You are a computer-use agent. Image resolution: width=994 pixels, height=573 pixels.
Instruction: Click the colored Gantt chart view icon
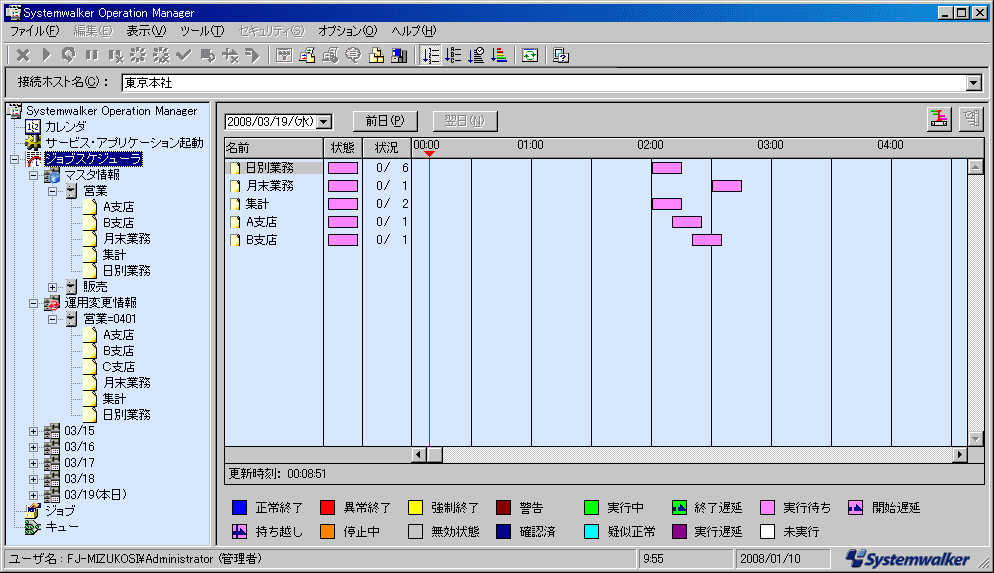tap(939, 119)
